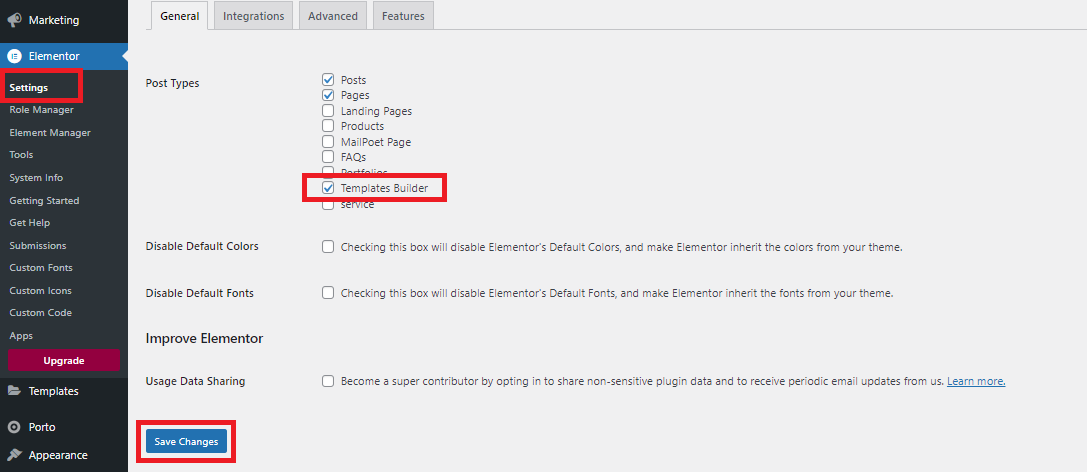Open System Info submenu item
Screen dimensions: 1087x472
[36, 177]
